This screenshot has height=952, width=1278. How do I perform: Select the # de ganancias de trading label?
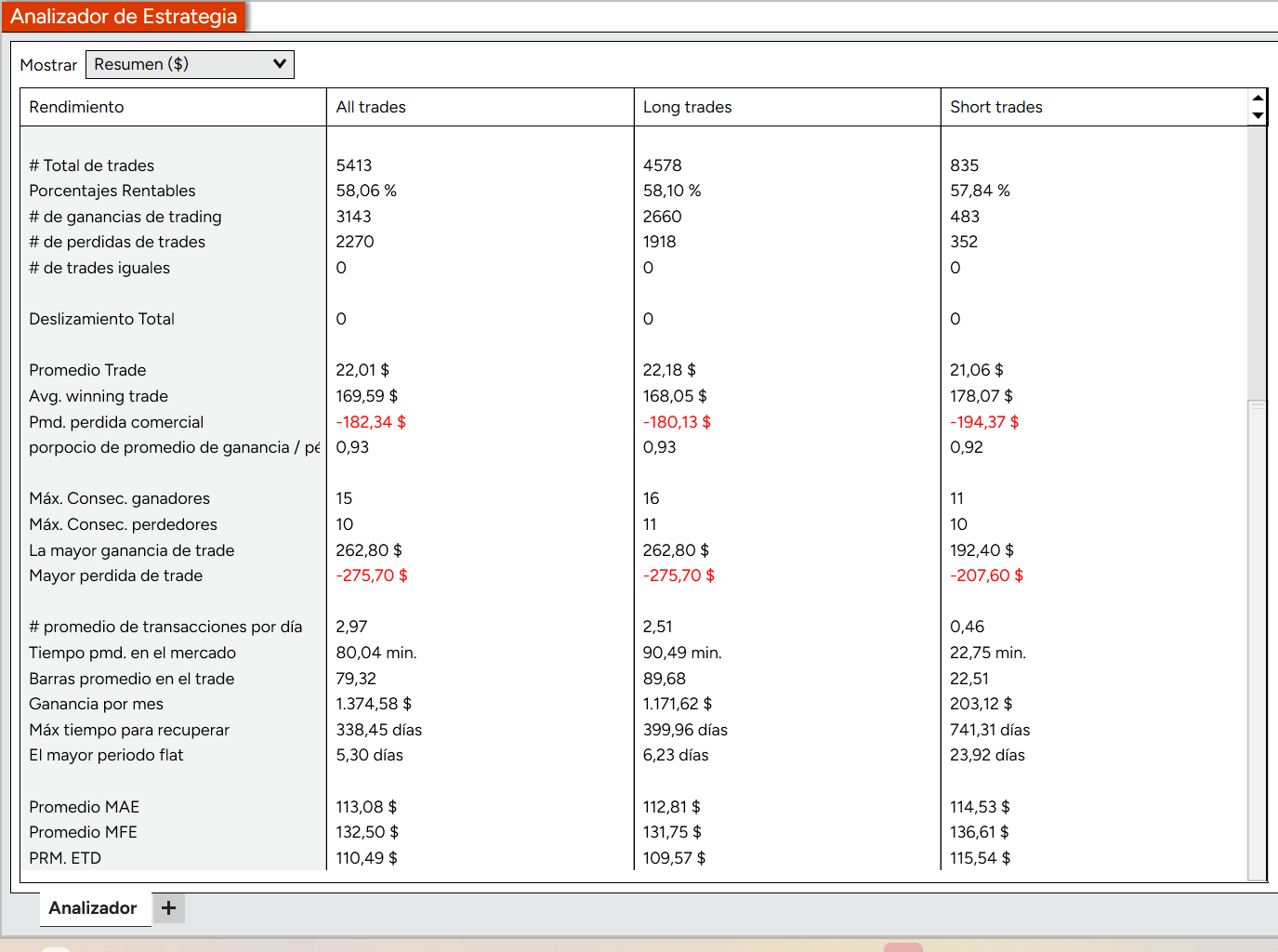(x=125, y=217)
